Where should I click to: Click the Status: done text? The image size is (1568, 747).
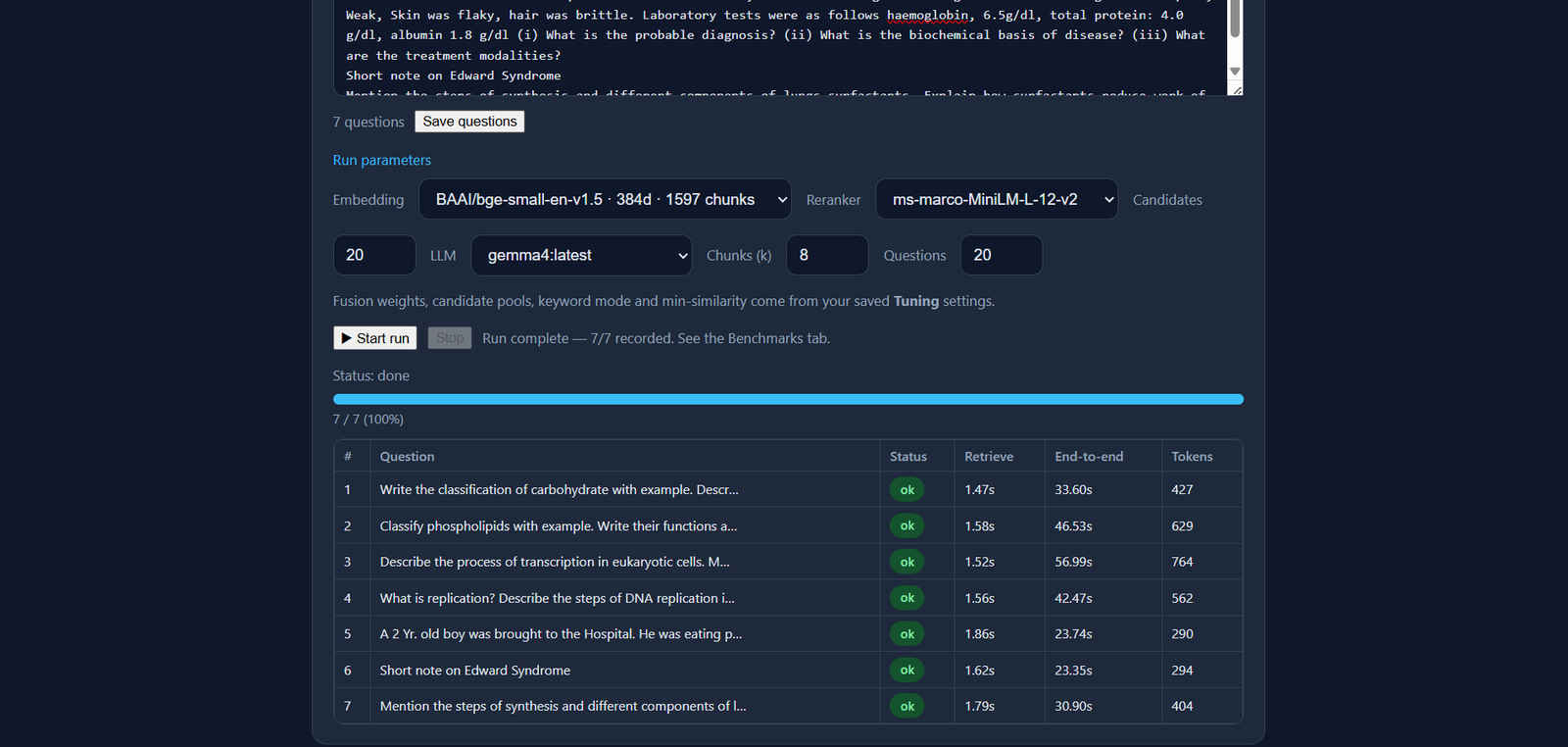(370, 375)
